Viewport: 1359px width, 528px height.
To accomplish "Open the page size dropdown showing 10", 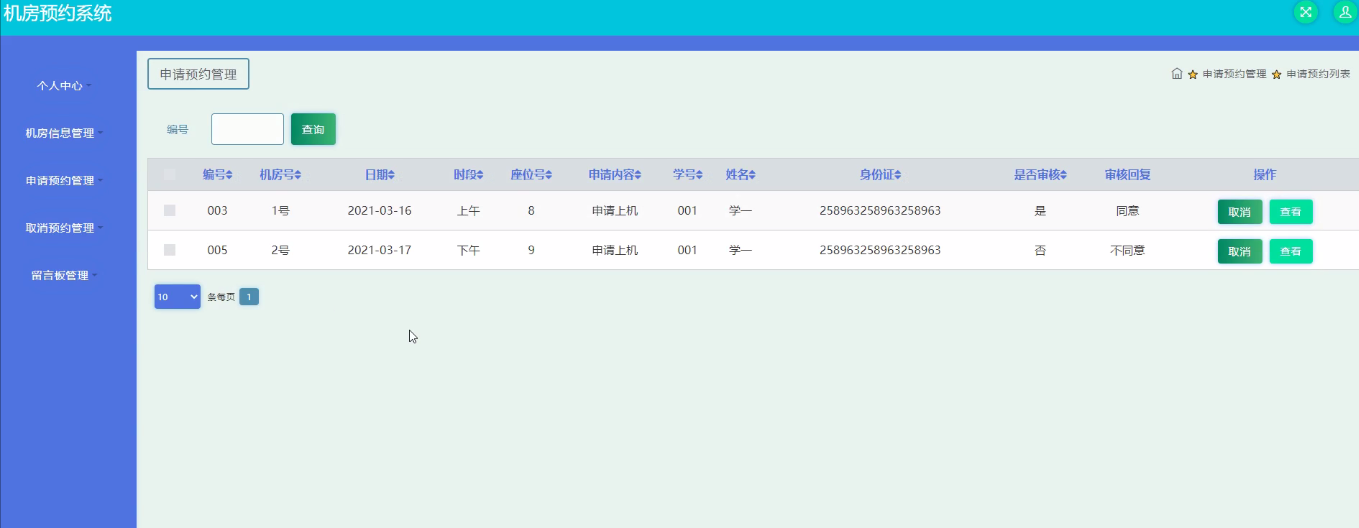I will coord(177,297).
